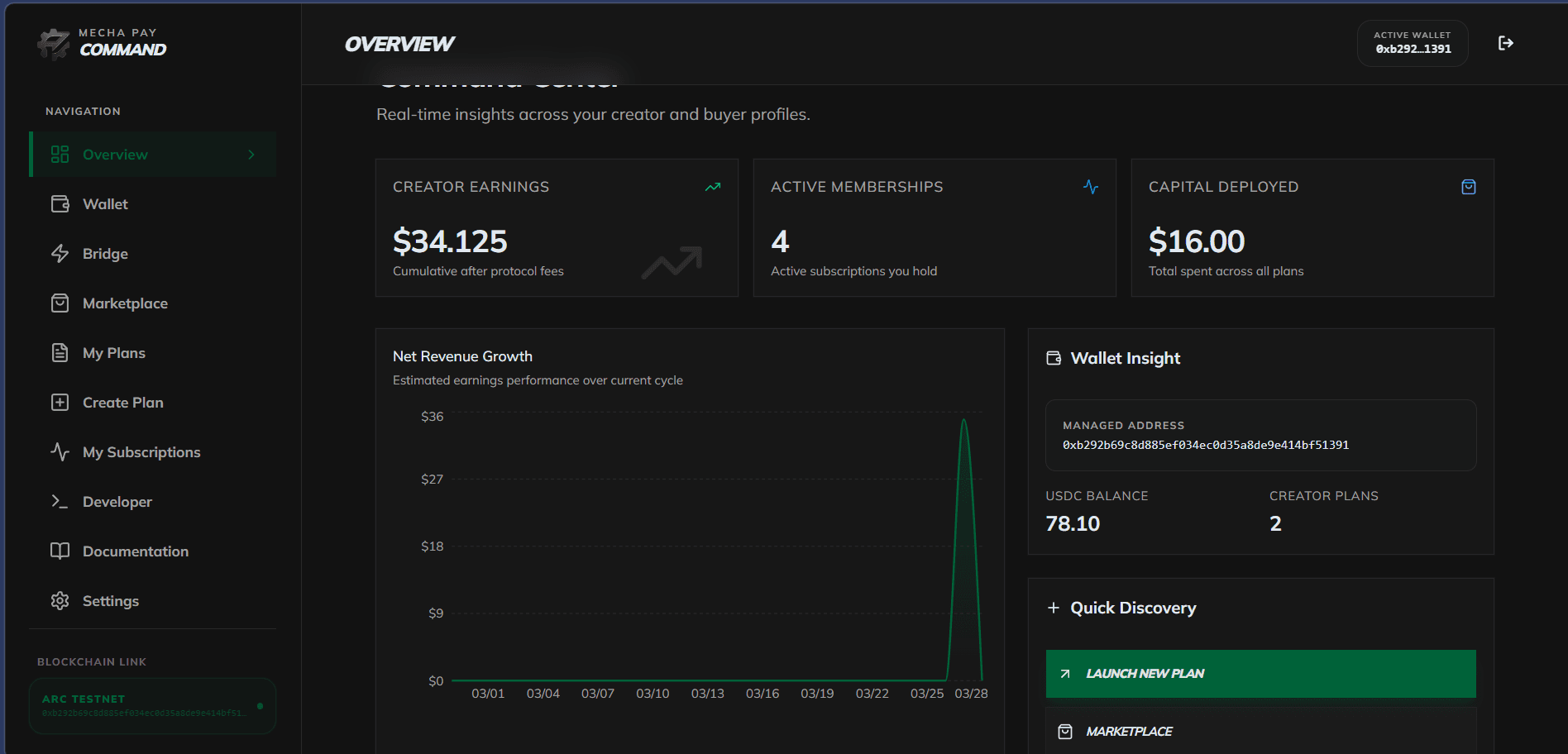Click the Marketplace bag icon in sidebar
Screen dimensions: 1568x754
point(60,303)
